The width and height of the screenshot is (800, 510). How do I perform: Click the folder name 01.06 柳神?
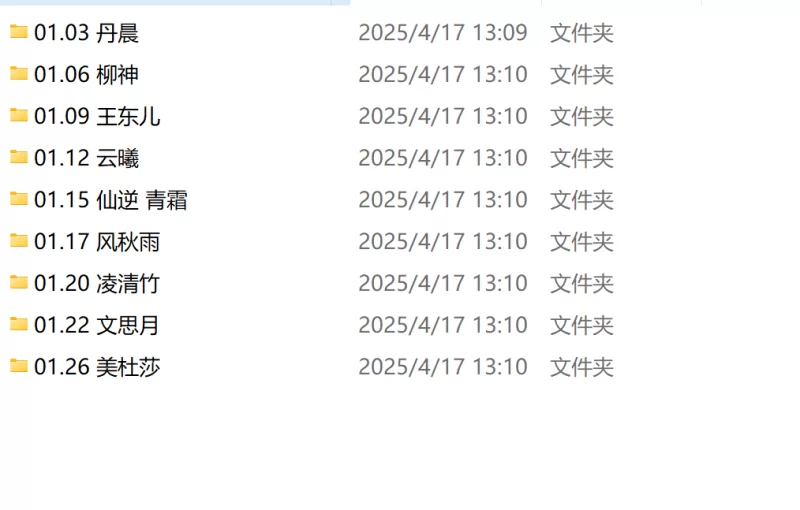tap(86, 75)
